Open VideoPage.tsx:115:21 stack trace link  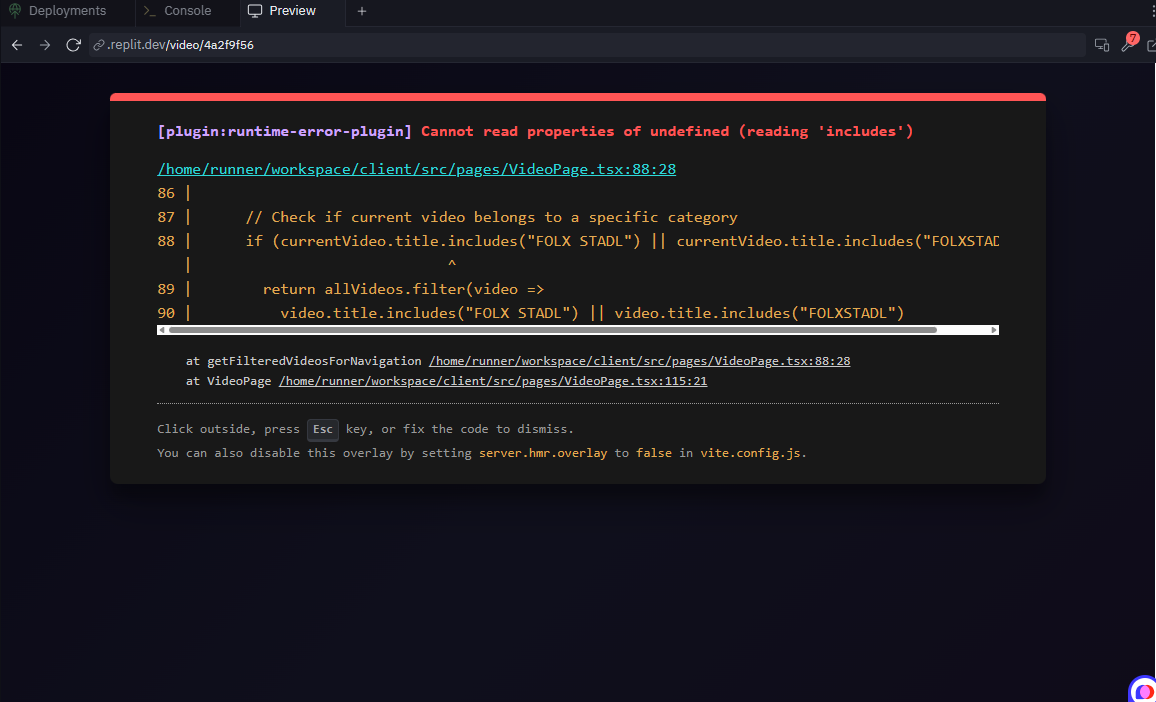pyautogui.click(x=492, y=381)
